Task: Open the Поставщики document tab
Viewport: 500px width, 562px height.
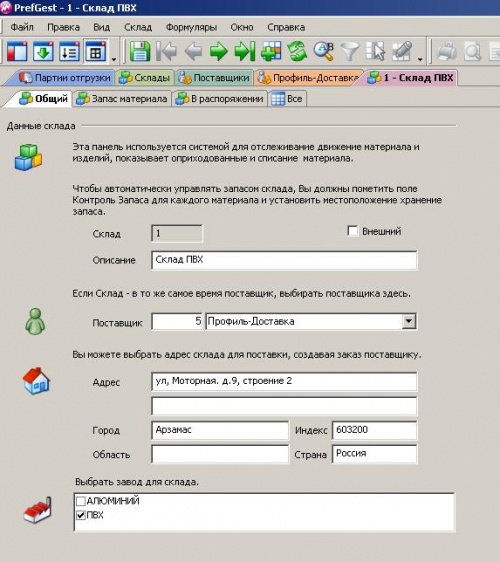Action: click(x=214, y=78)
